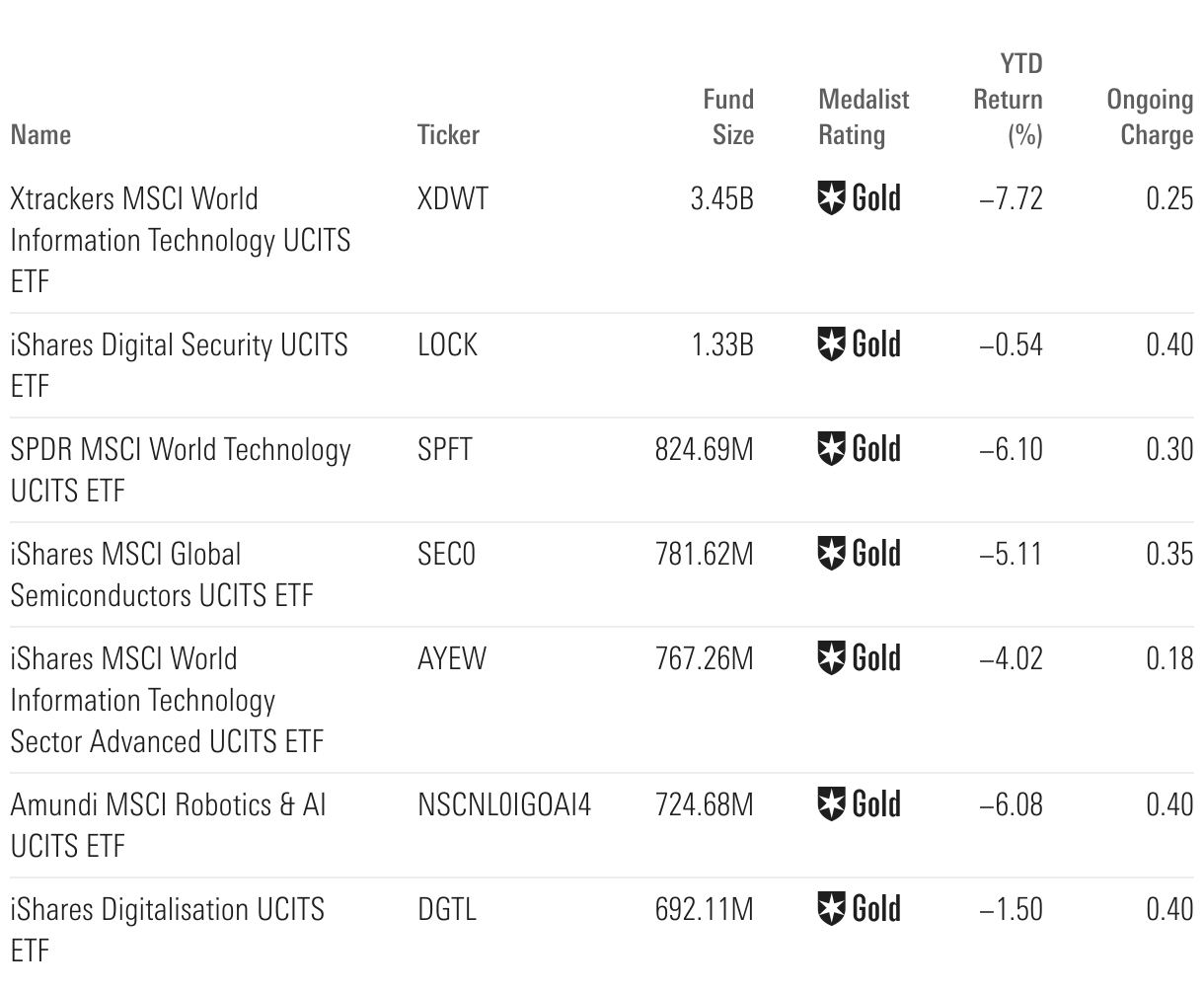
Task: Click the Gold medalist badge for XDWT
Action: 860,199
